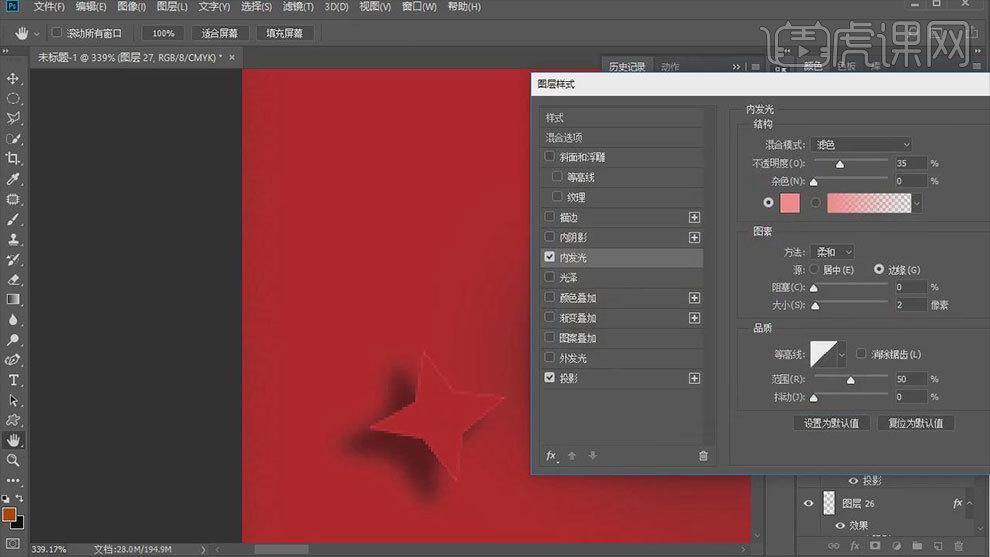Image resolution: width=990 pixels, height=557 pixels.
Task: Enable Satin (光泽) checkbox
Action: click(x=549, y=277)
